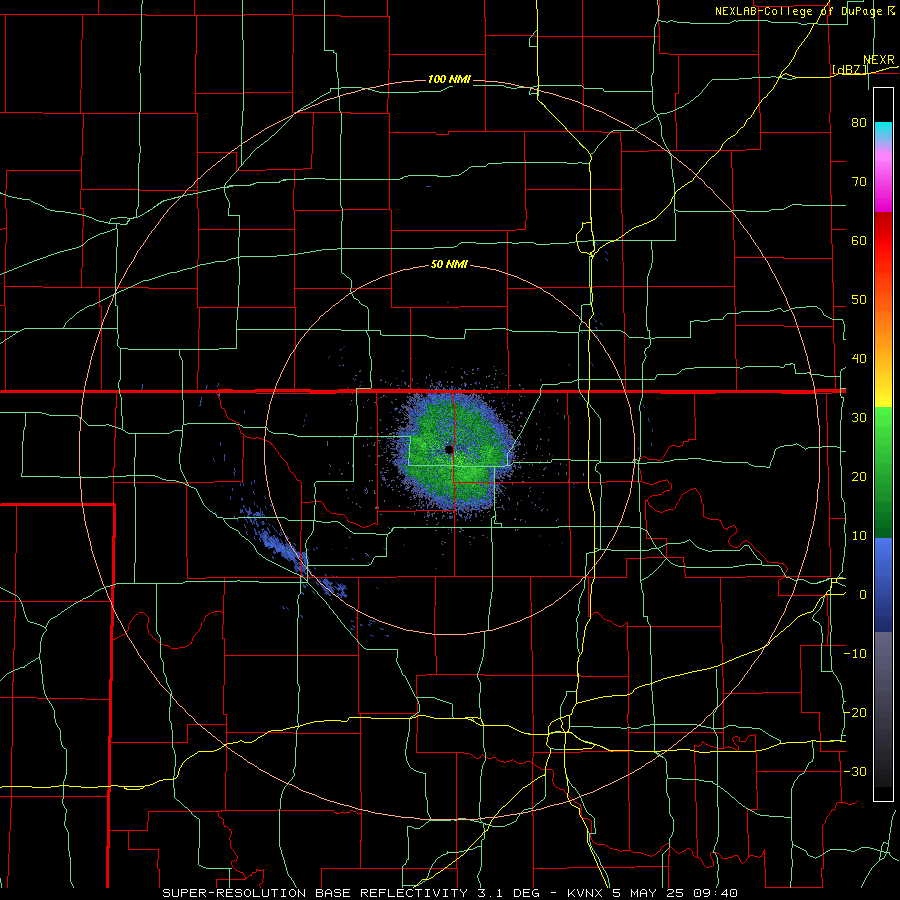Click the 10 value on color scale
The width and height of the screenshot is (900, 900).
coord(859,536)
